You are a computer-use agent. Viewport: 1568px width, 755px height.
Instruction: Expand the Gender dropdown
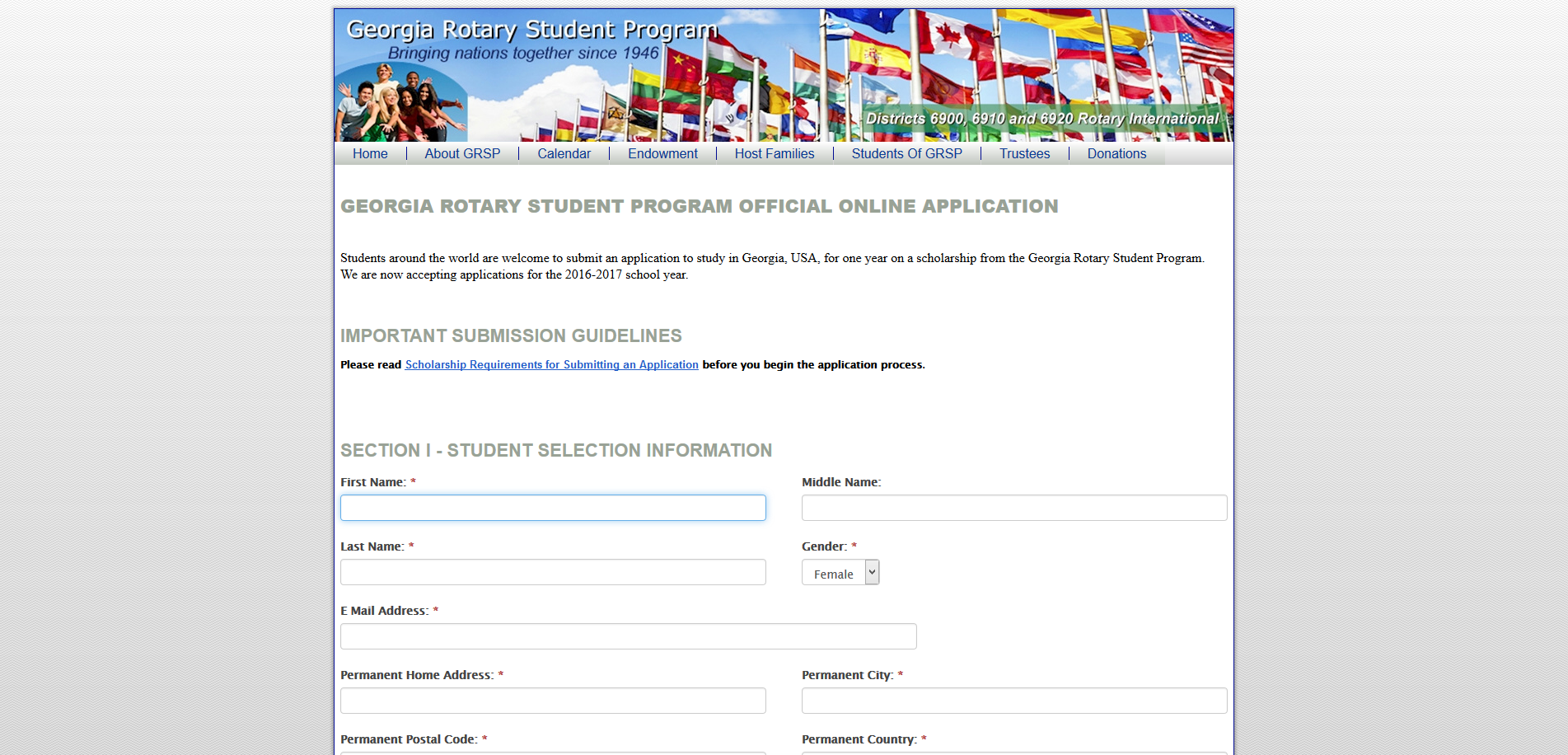click(x=871, y=572)
